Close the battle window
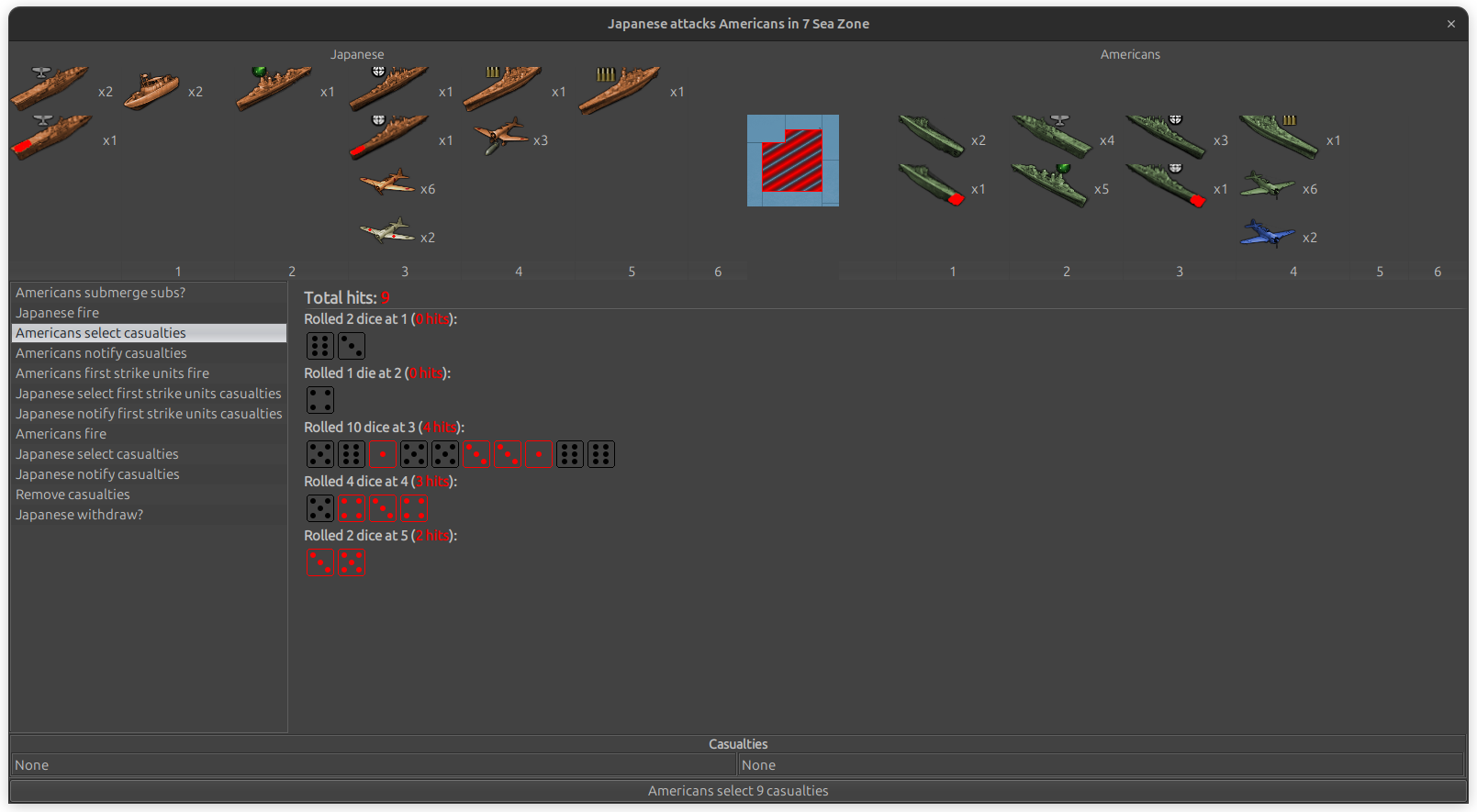The width and height of the screenshot is (1477, 812). (x=1451, y=24)
